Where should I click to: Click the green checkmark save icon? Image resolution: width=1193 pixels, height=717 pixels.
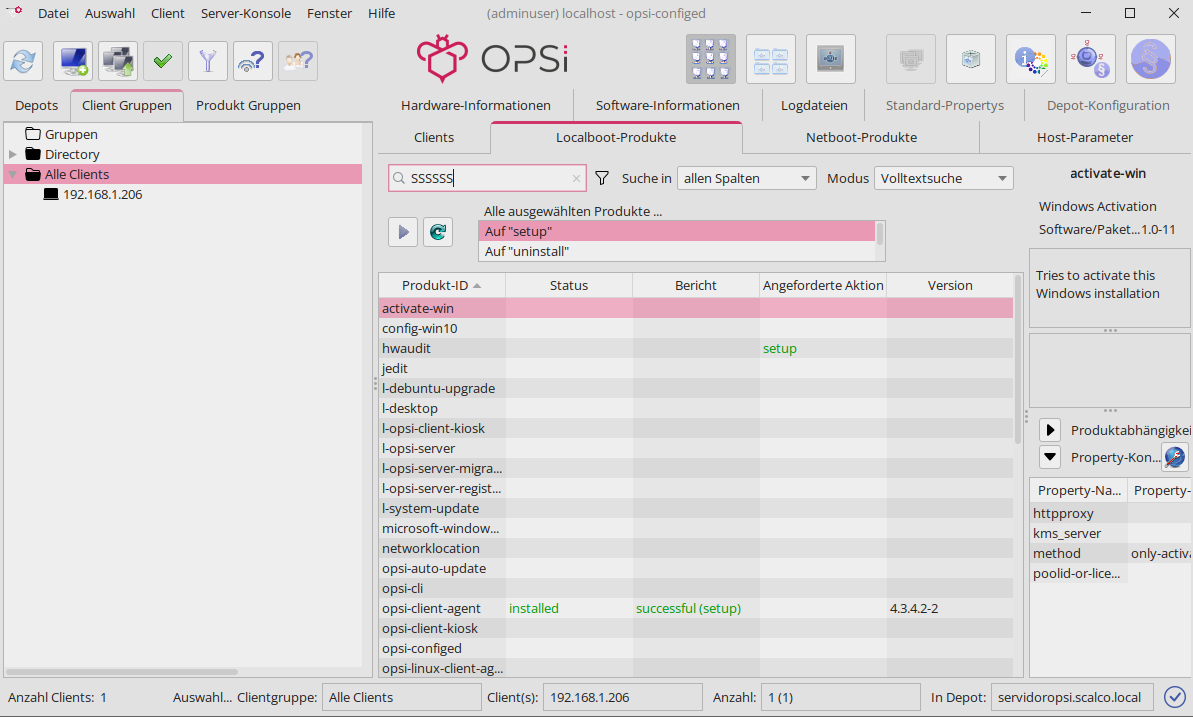click(x=162, y=61)
